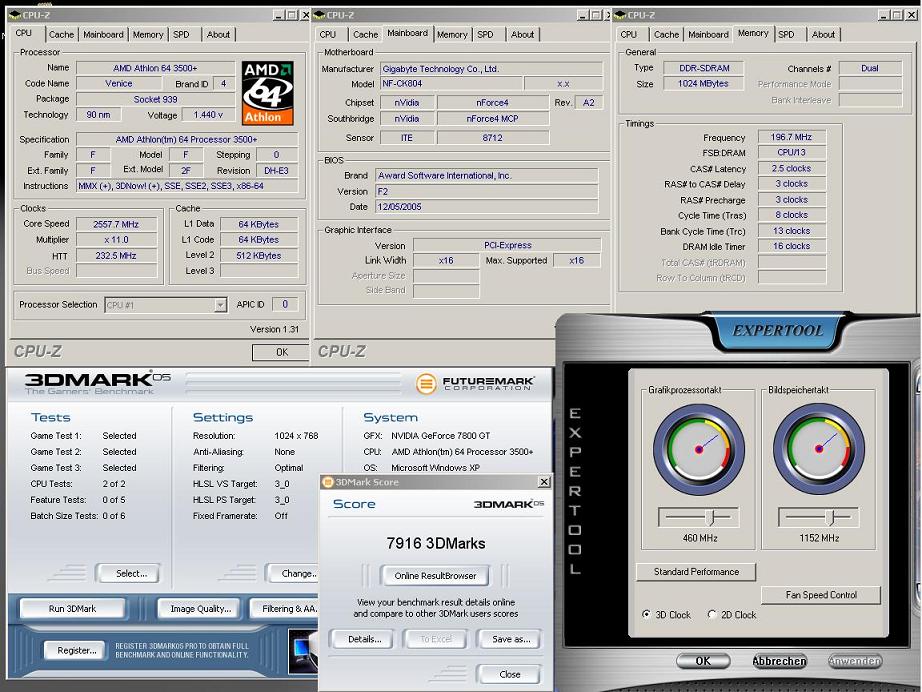Open Fan Speed Control

click(x=821, y=595)
